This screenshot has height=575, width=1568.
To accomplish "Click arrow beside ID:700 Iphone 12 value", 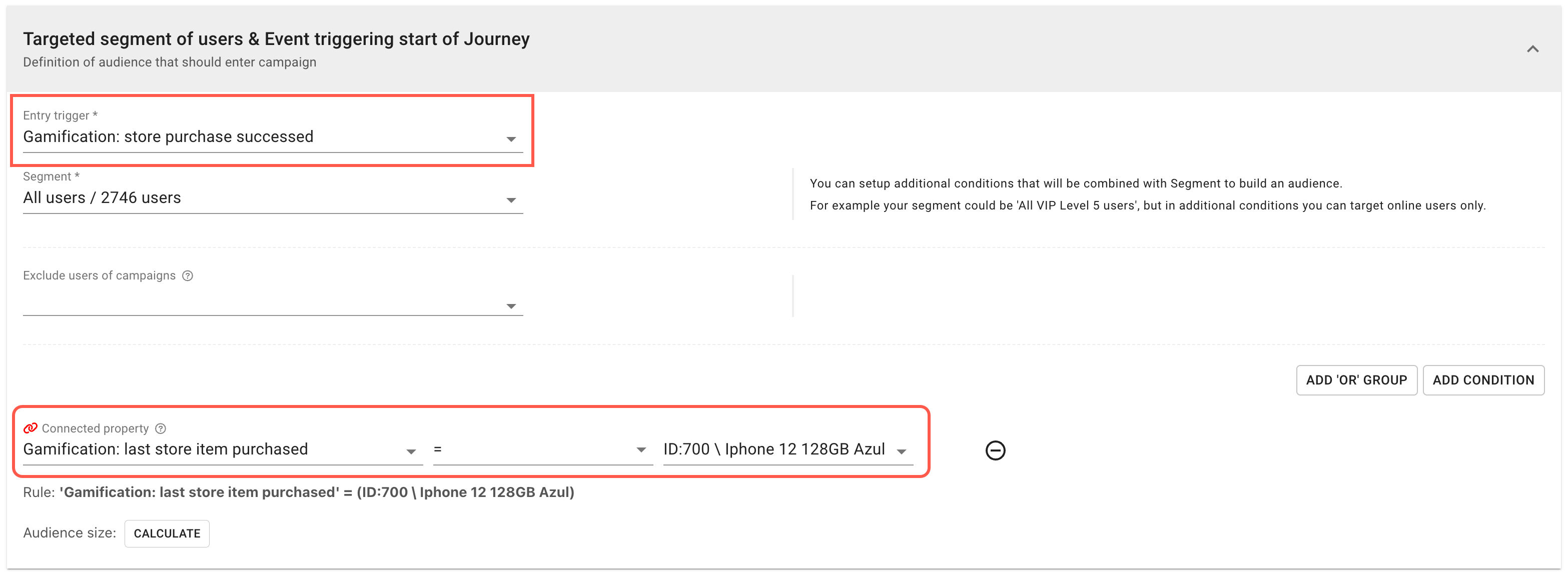I will 902,451.
